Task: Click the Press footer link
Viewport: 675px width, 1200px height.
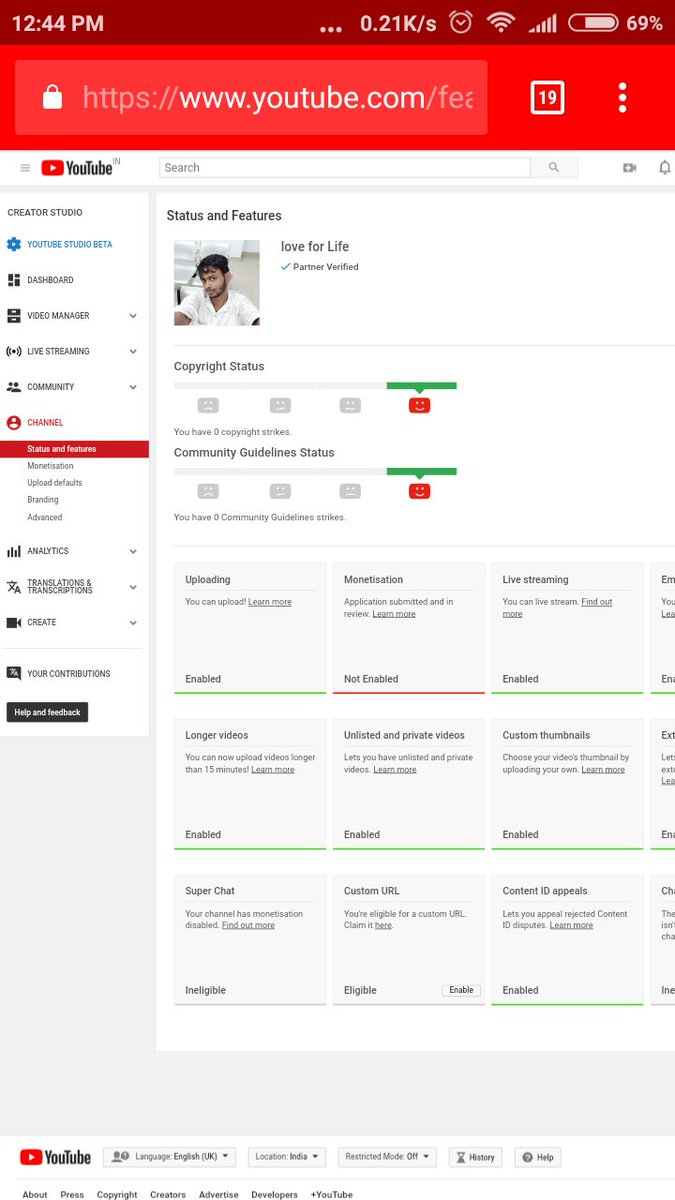Action: point(72,1194)
